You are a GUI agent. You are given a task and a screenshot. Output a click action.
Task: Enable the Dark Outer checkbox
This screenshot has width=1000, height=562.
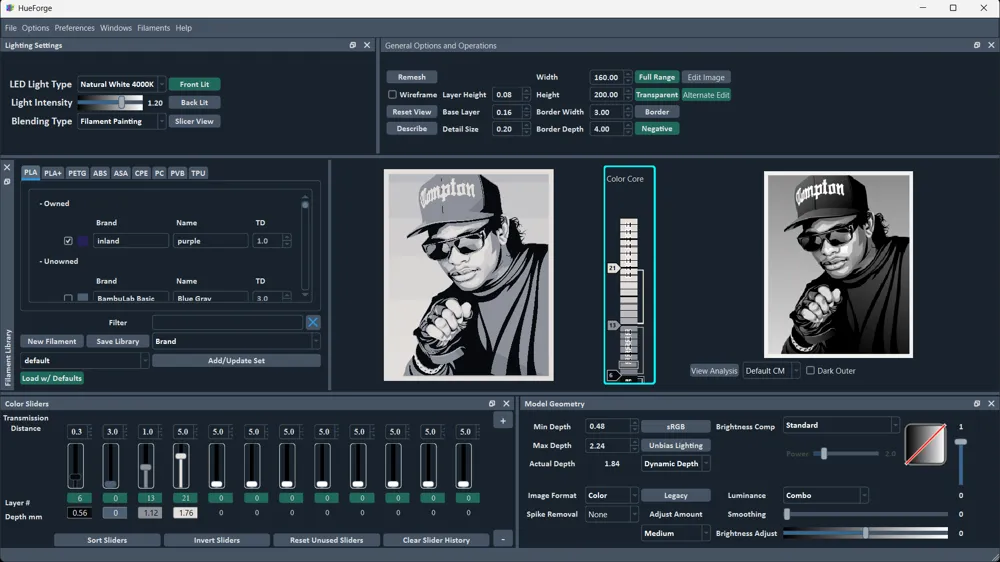click(810, 371)
